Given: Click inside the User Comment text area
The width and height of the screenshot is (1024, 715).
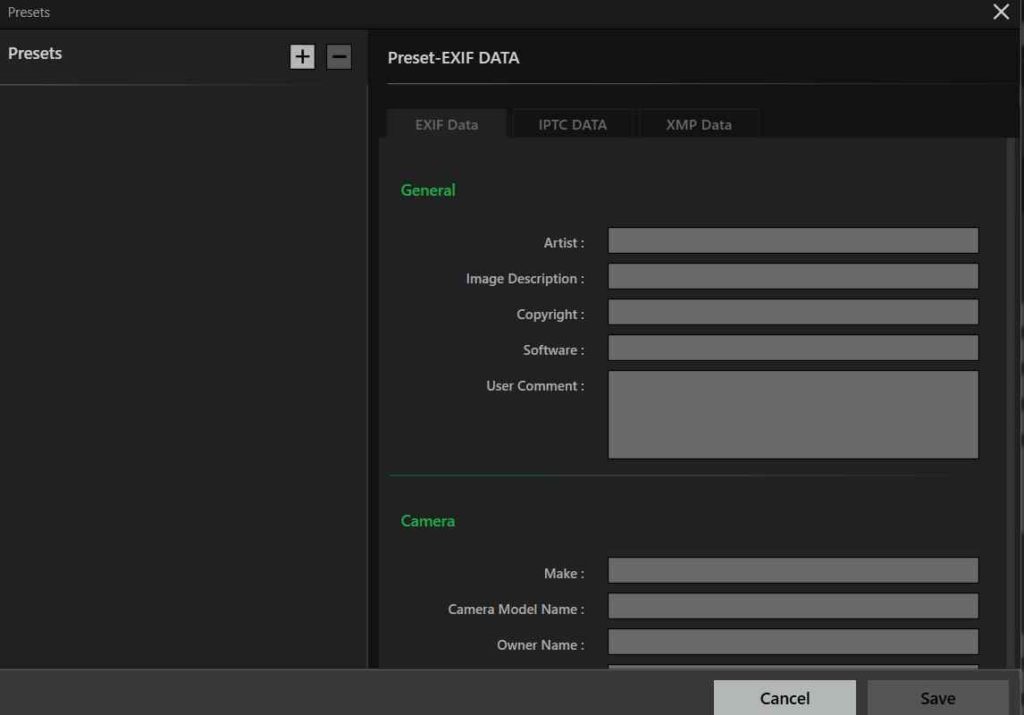Looking at the screenshot, I should 793,415.
